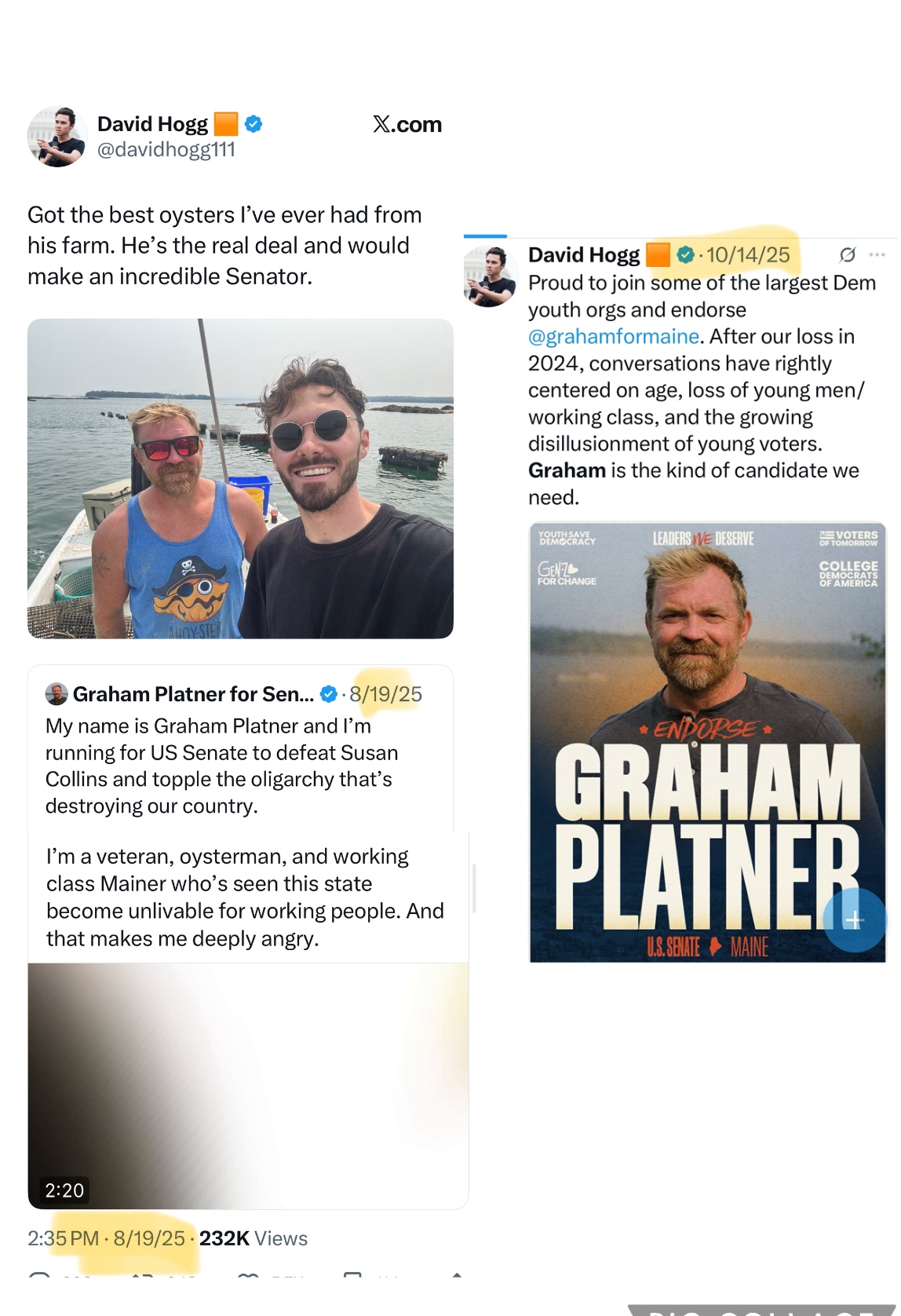Viewport: 901px width, 1316px height.
Task: Open the @davidhogg111 handle
Action: tap(166, 149)
